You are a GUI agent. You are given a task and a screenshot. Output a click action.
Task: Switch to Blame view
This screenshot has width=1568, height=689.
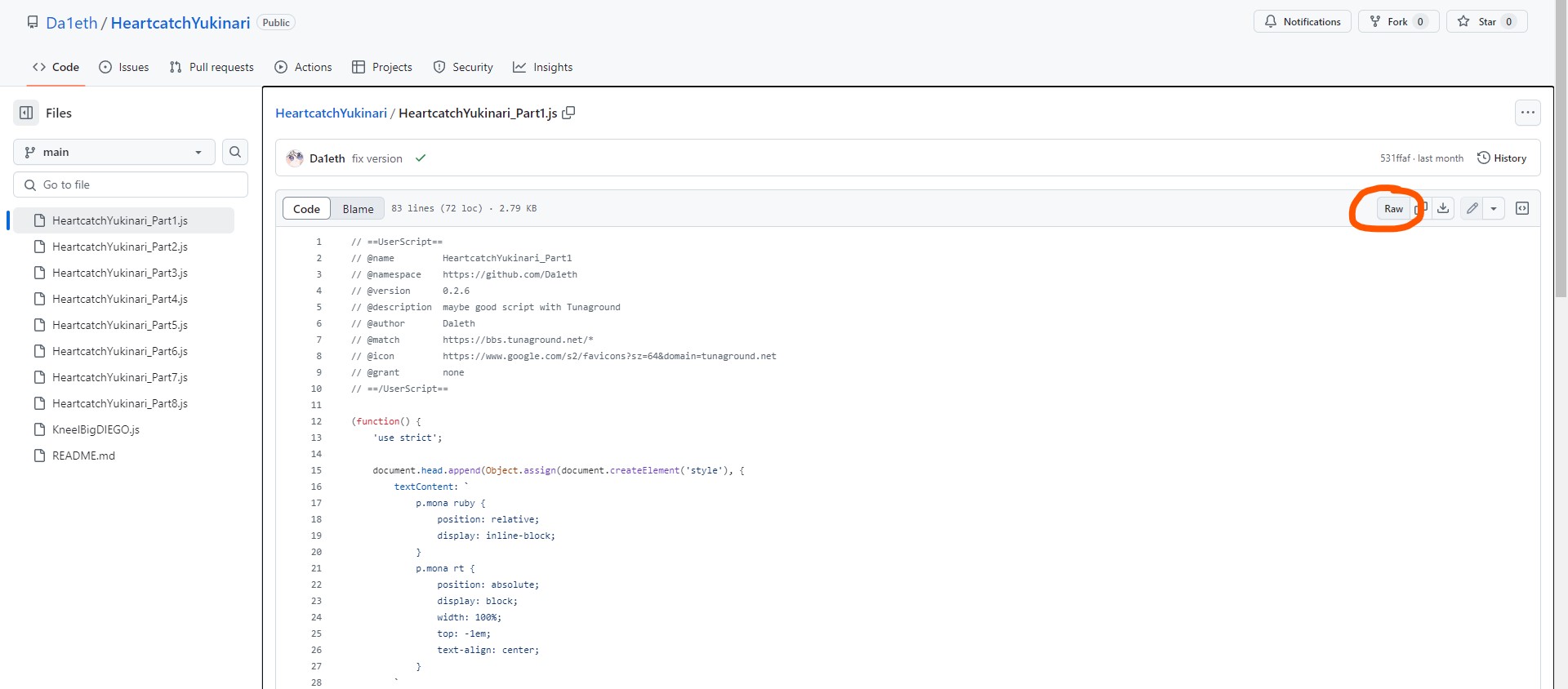(x=358, y=209)
